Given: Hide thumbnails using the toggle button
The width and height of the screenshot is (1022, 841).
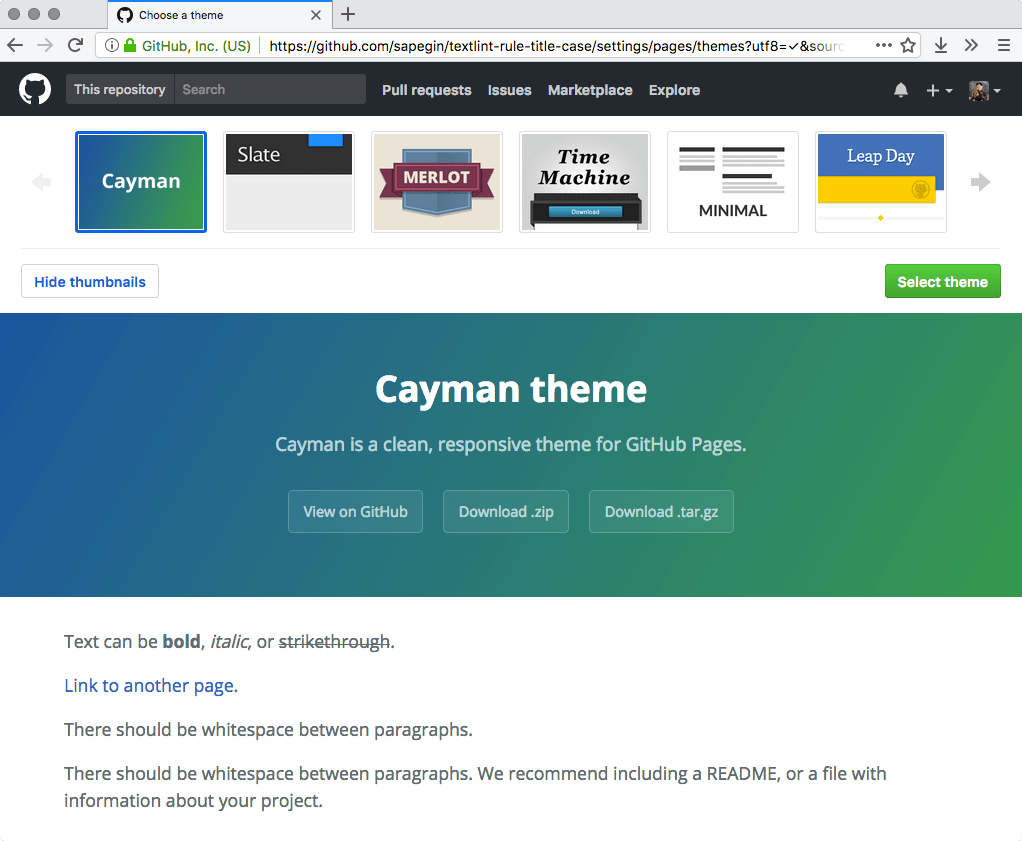Looking at the screenshot, I should (89, 281).
